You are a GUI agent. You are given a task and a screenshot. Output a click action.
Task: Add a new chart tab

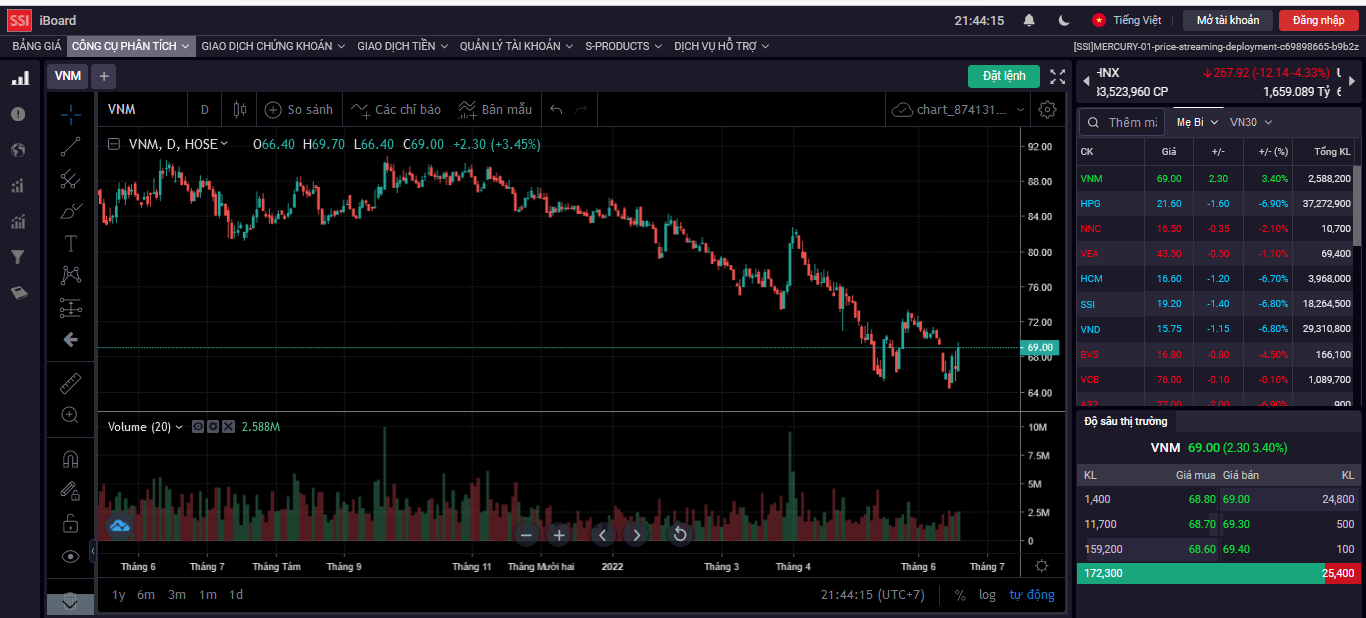tap(104, 76)
